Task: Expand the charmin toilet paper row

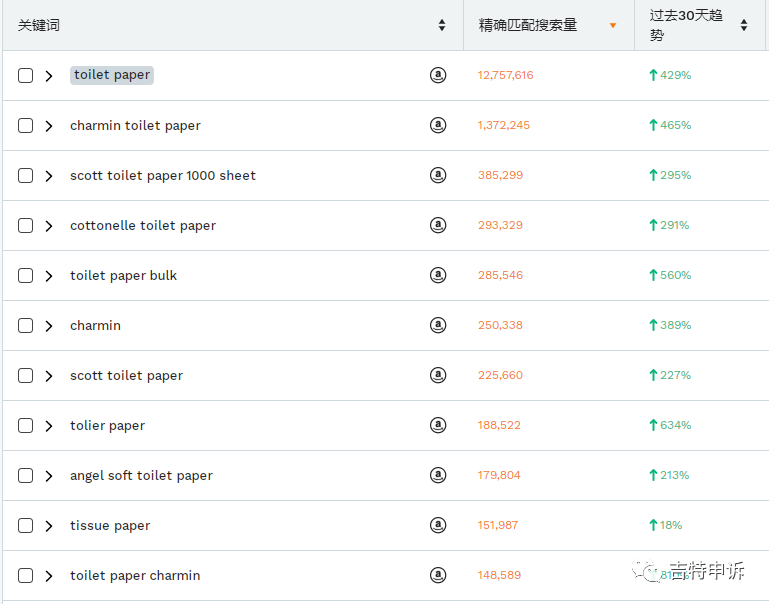Action: [x=49, y=126]
